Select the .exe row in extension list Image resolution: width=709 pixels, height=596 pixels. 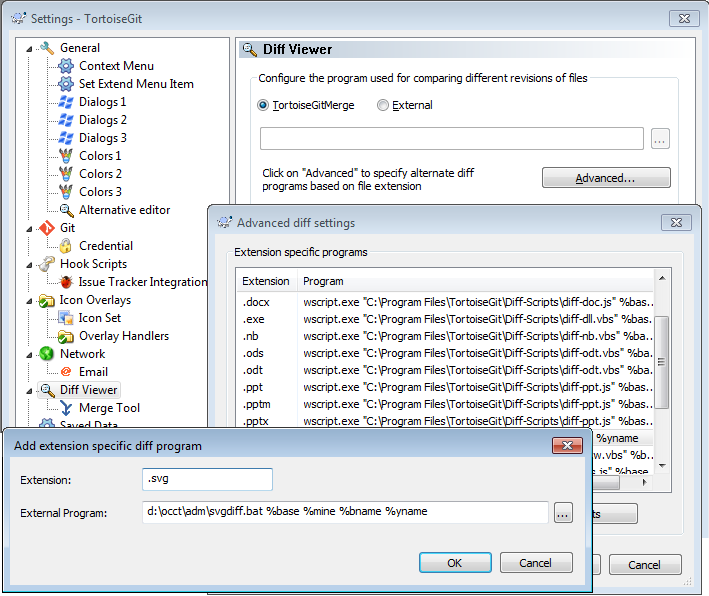click(445, 319)
